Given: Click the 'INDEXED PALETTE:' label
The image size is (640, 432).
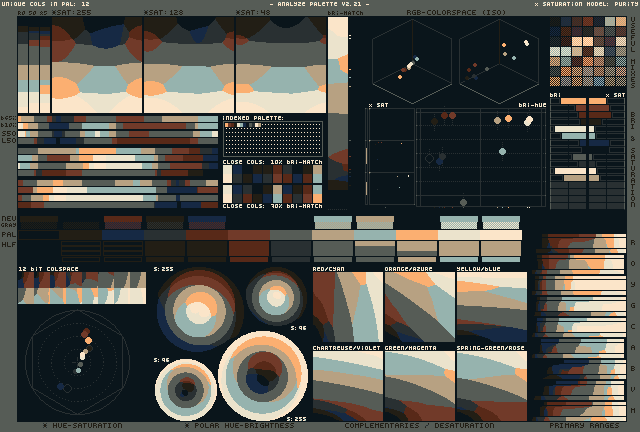Looking at the screenshot, I should (x=253, y=118).
